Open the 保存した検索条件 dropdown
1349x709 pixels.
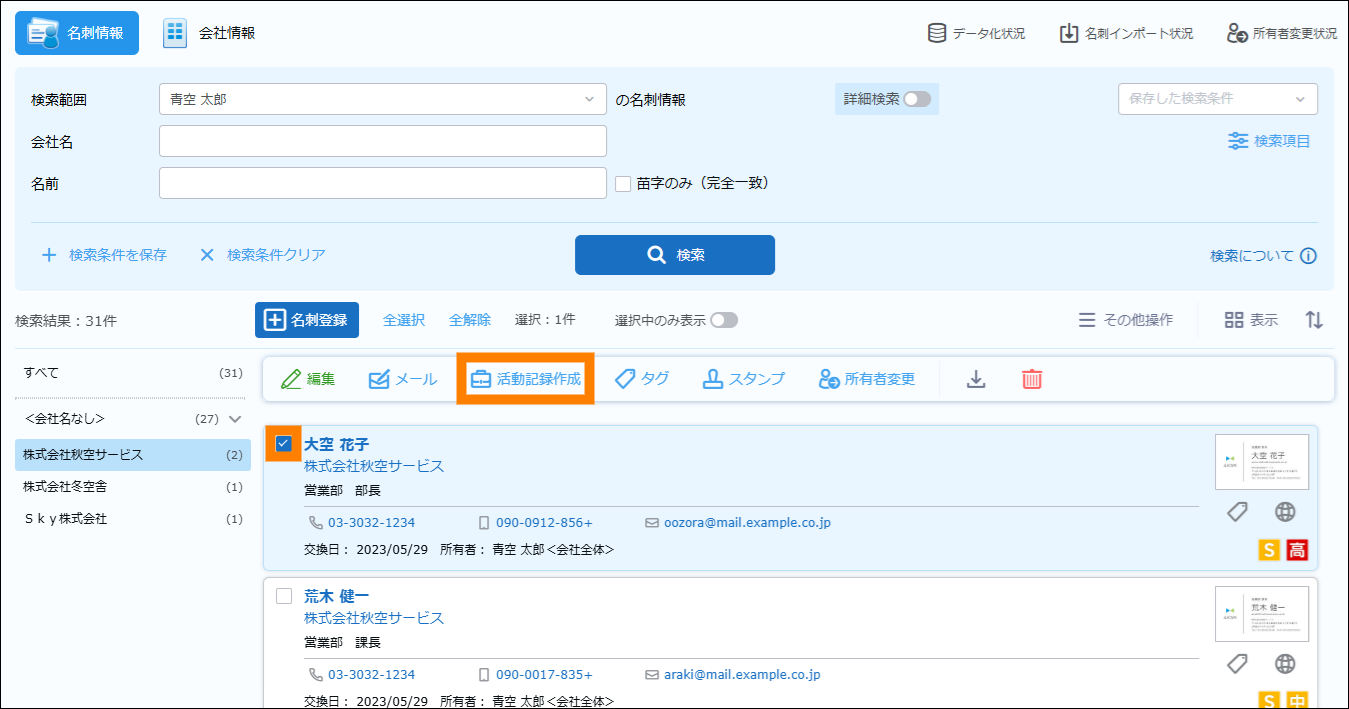pyautogui.click(x=1216, y=99)
